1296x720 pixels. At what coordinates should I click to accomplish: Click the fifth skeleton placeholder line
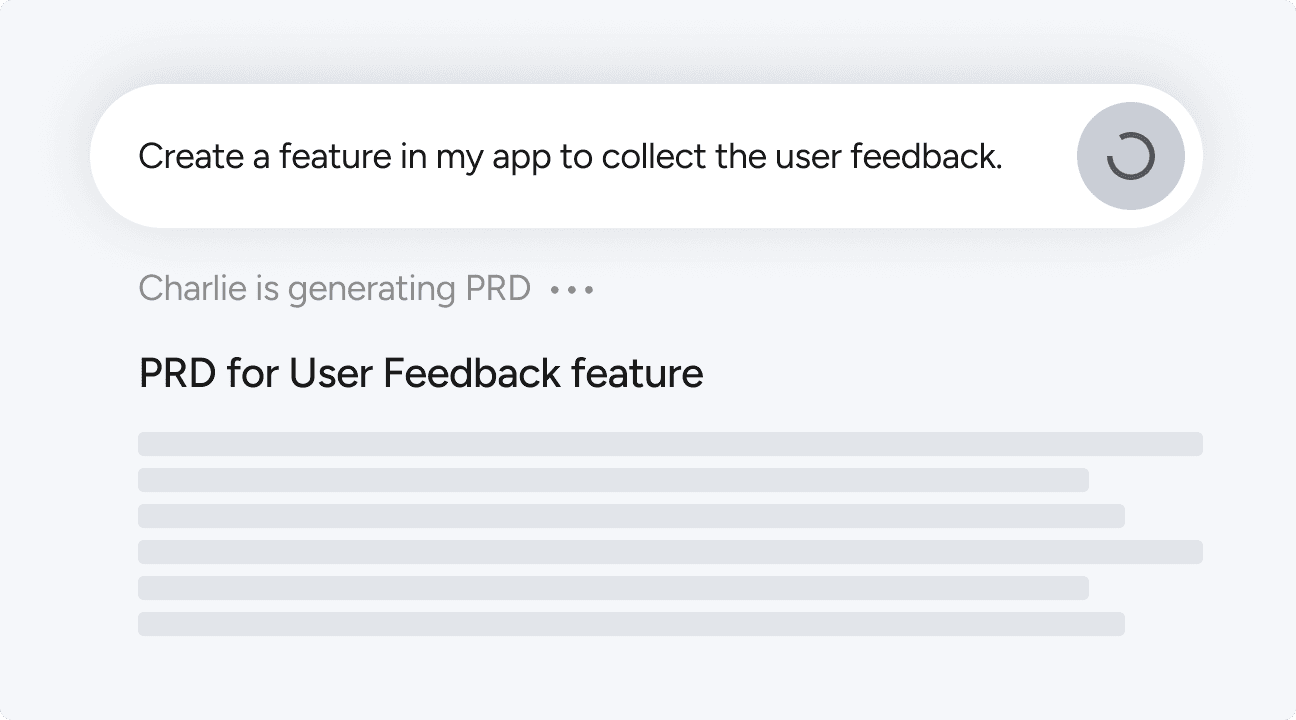613,588
